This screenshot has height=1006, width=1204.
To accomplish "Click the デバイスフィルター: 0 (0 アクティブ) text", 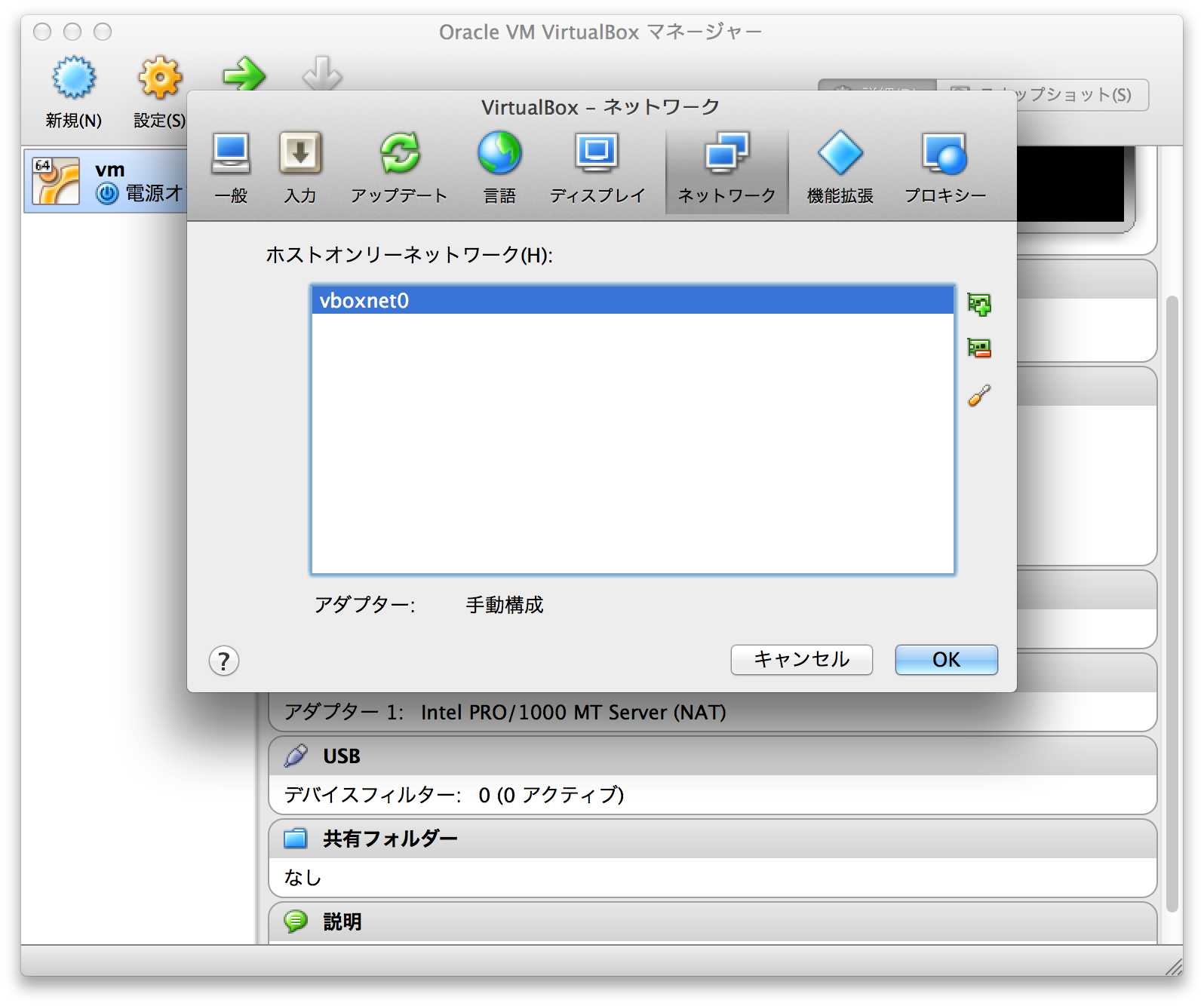I will pos(454,795).
